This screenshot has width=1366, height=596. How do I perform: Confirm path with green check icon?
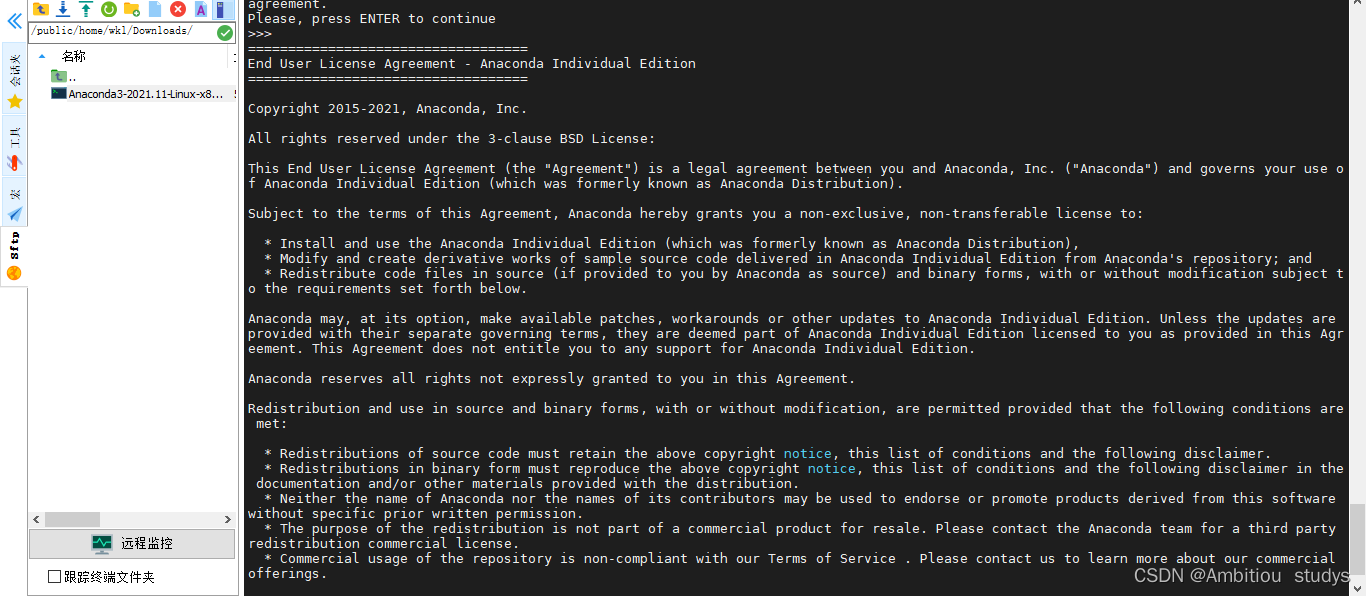pos(226,32)
